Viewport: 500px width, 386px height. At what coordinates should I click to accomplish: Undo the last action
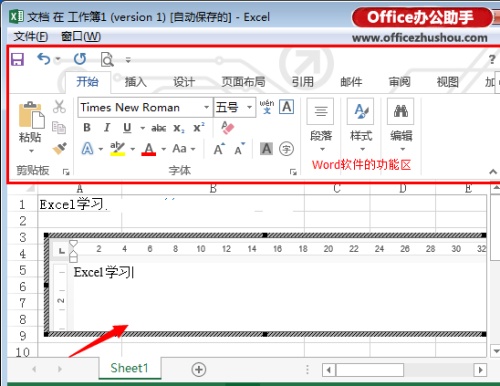tap(44, 59)
